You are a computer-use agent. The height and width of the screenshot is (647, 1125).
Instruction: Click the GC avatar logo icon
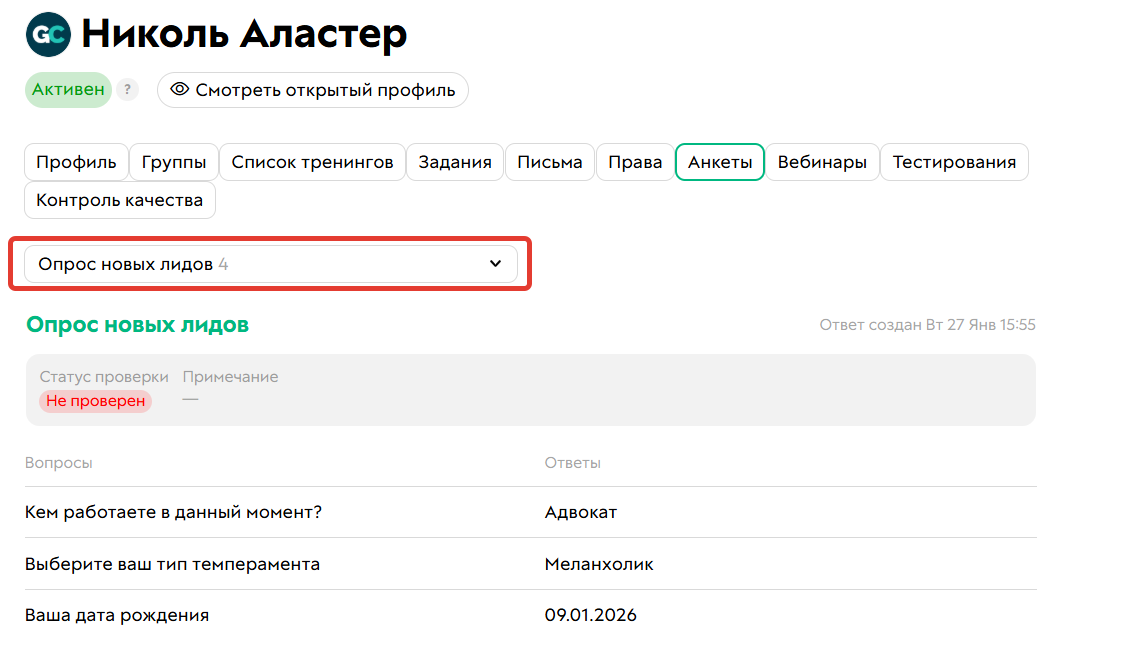tap(46, 33)
